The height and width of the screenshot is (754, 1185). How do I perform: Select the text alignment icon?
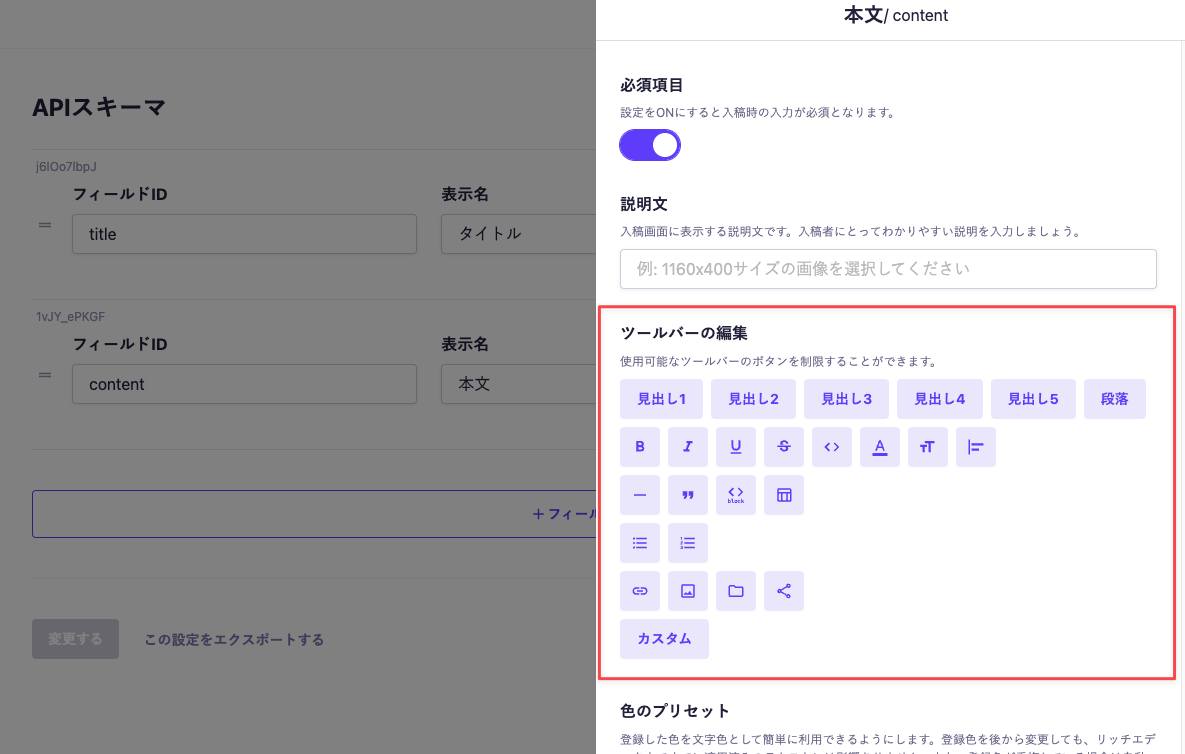tap(975, 447)
